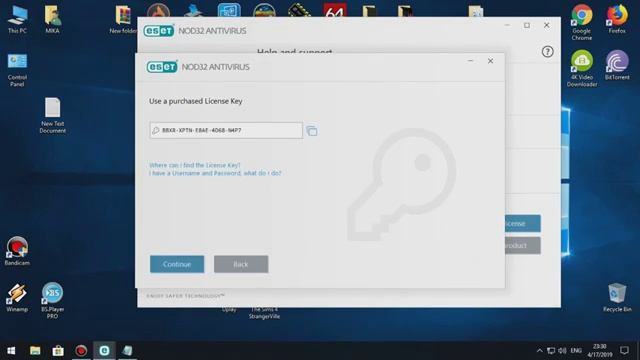Open 'I have a Username and Password' link
Image resolution: width=640 pixels, height=360 pixels.
tap(215, 173)
